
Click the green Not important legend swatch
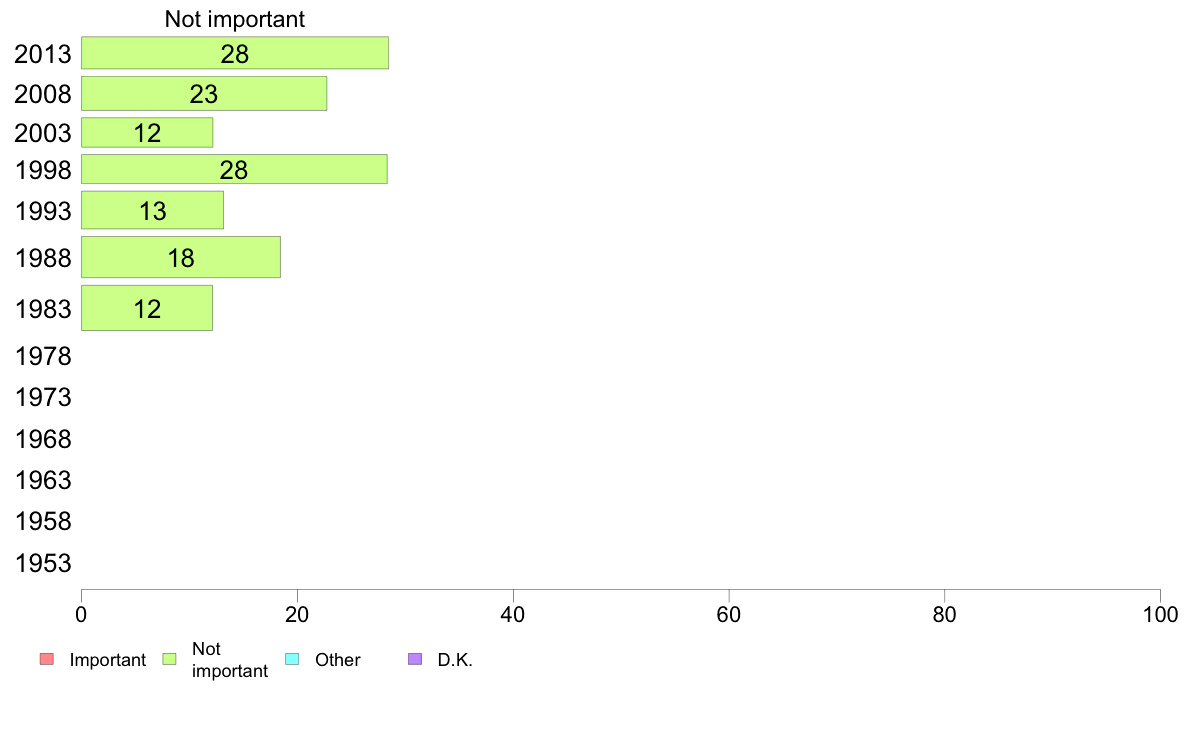point(170,659)
